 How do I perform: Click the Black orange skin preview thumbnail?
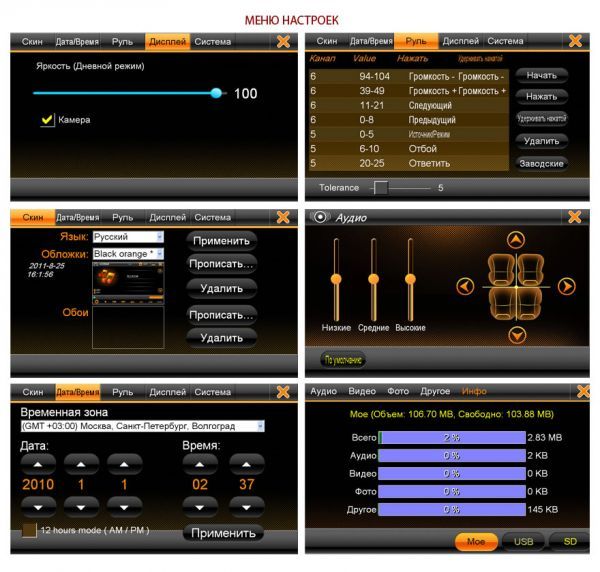click(x=128, y=283)
